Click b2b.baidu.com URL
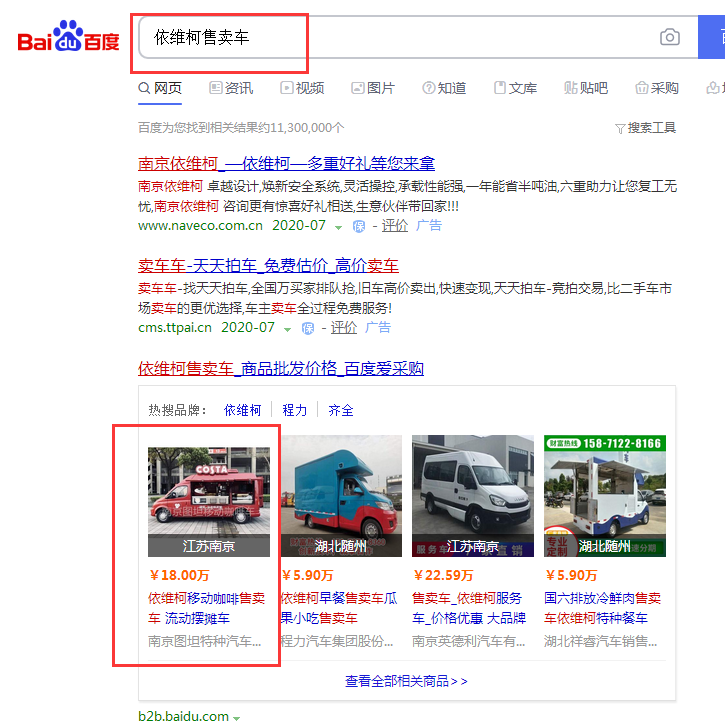 183,715
